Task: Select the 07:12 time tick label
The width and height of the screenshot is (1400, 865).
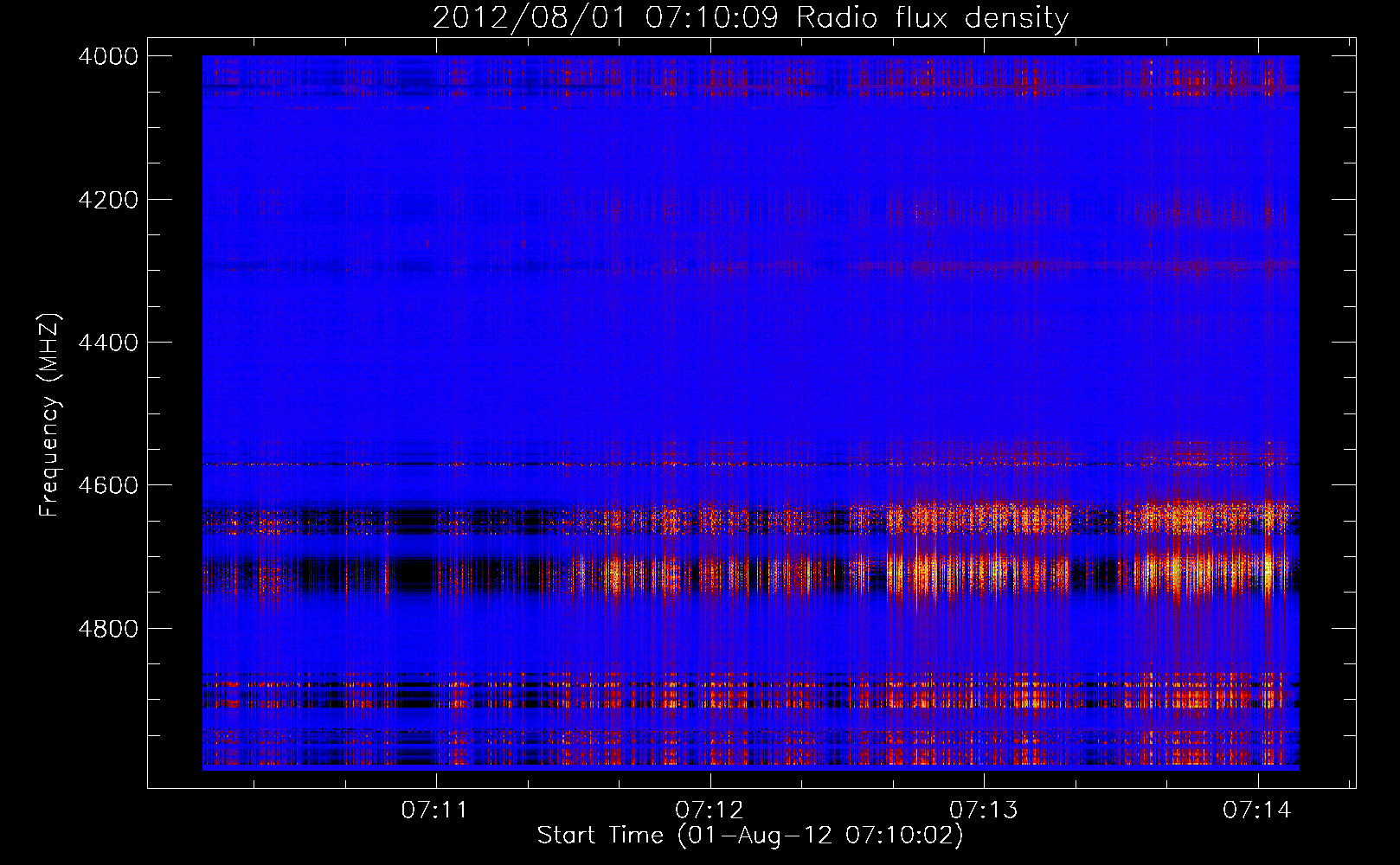Action: tap(709, 810)
